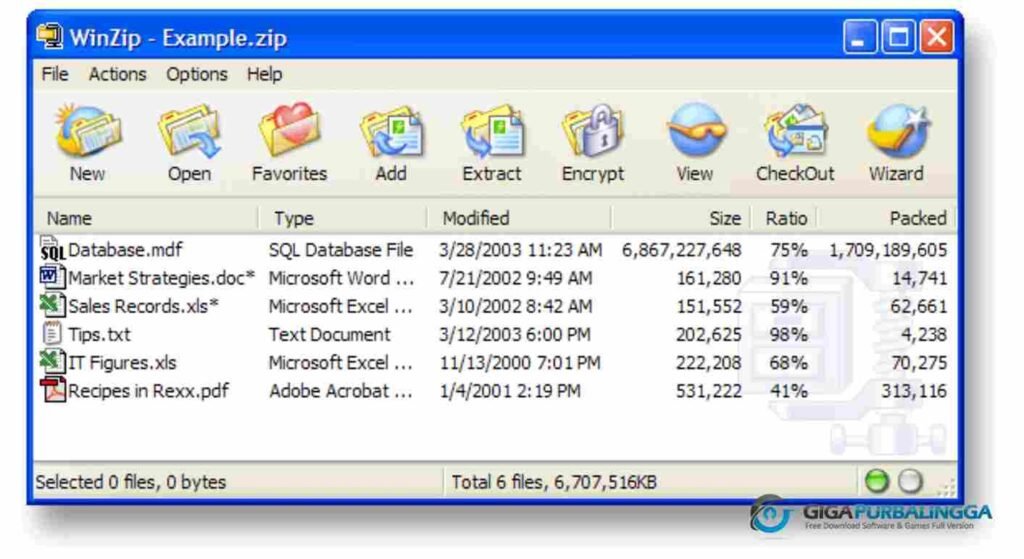Select the Database.mdf file name
The height and width of the screenshot is (559, 1024).
[x=125, y=250]
